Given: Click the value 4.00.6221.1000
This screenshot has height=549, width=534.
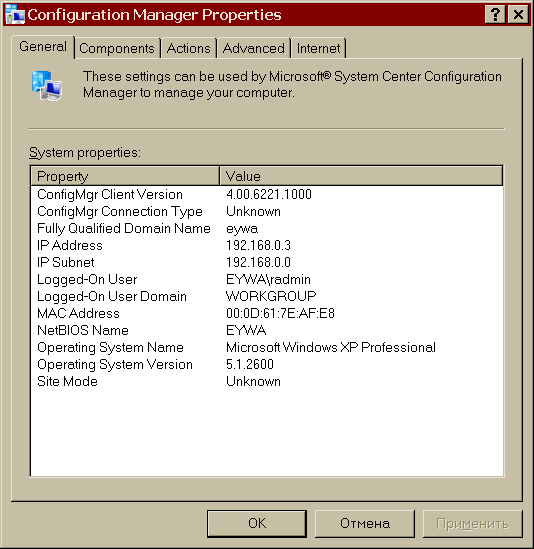Looking at the screenshot, I should pos(269,194).
